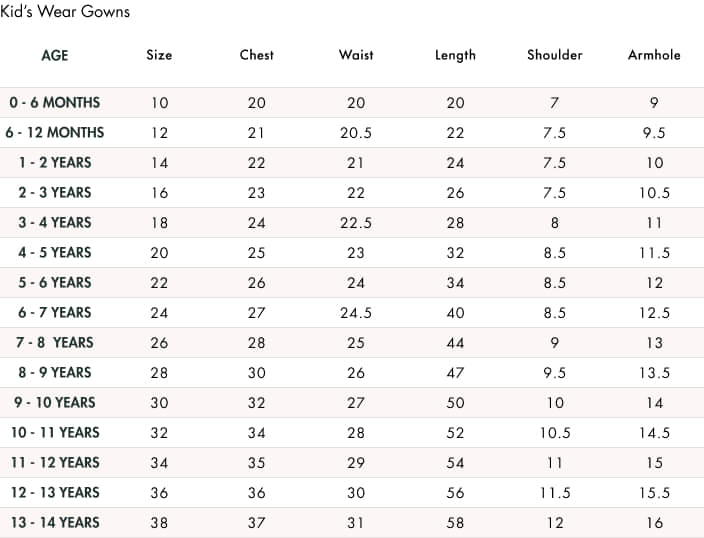Select the Size column header
Viewport: 704px width, 538px height.
point(159,55)
